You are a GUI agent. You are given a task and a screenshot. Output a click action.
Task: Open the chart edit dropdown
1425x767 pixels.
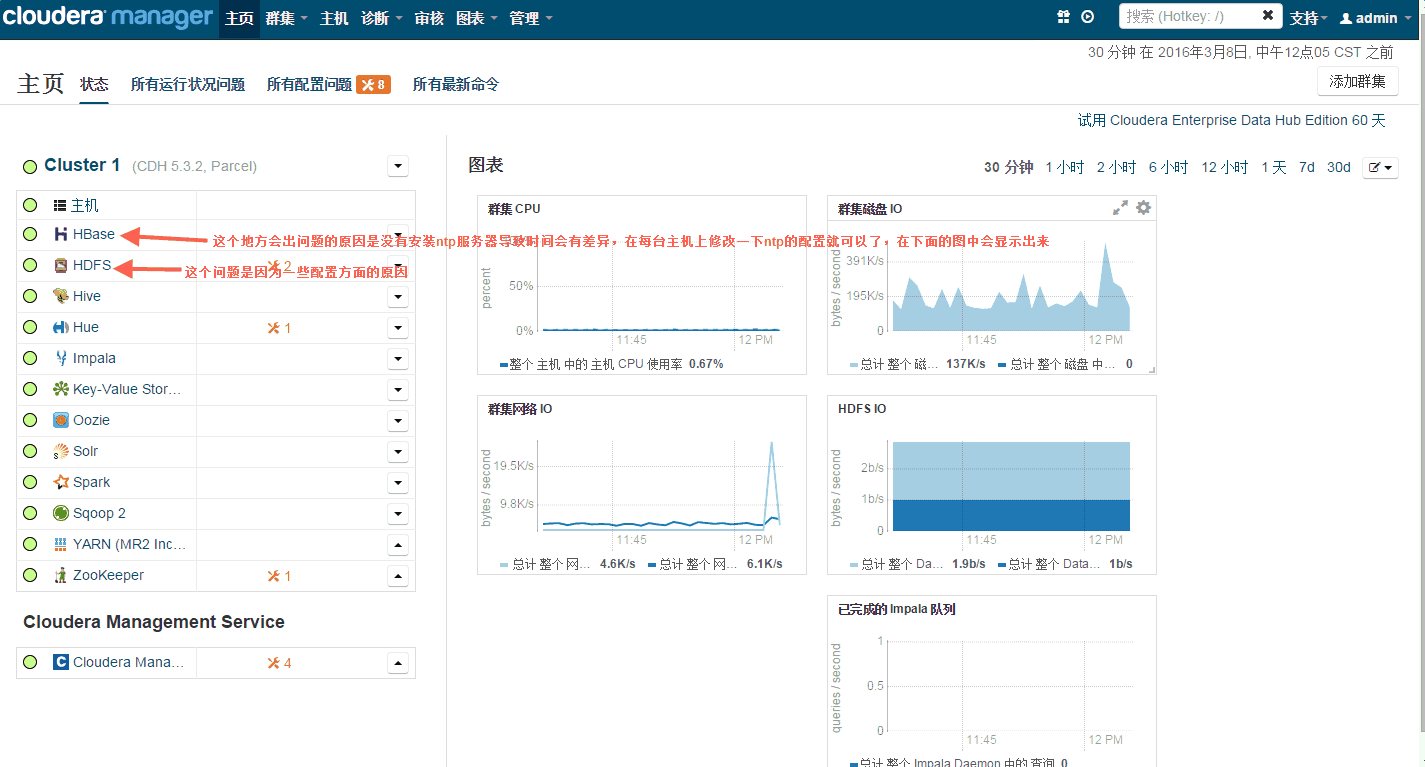(1381, 168)
